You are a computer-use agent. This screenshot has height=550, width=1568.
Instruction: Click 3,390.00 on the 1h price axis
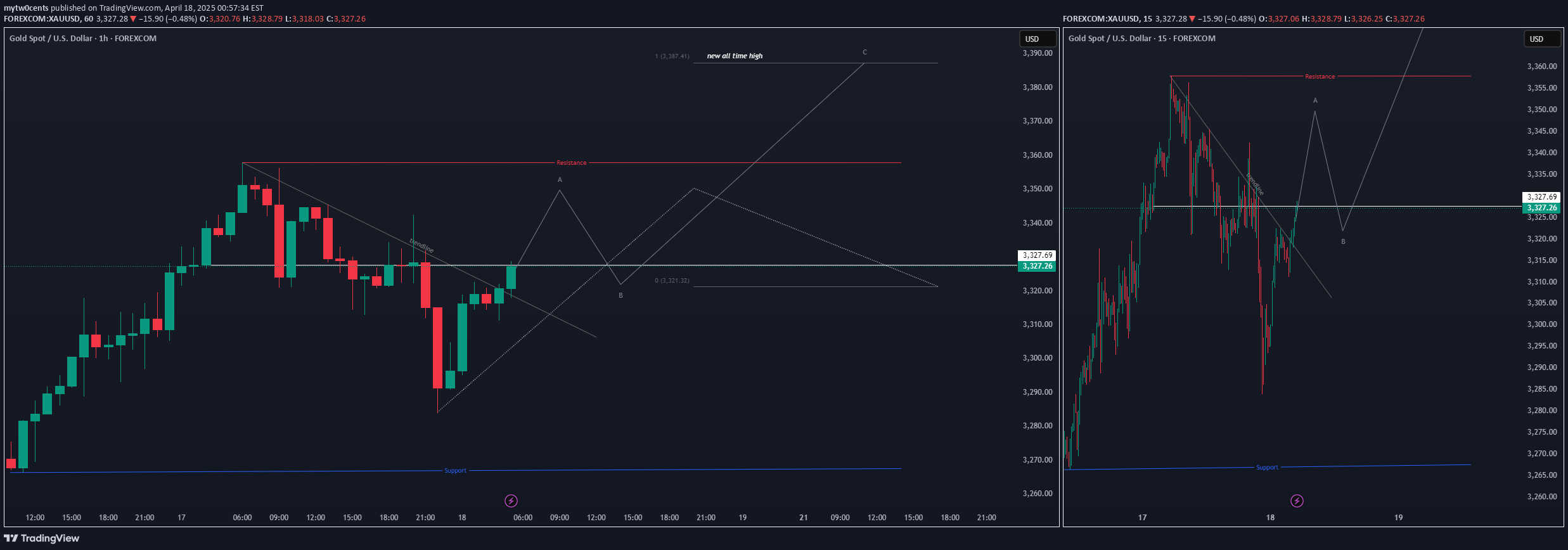click(1038, 53)
